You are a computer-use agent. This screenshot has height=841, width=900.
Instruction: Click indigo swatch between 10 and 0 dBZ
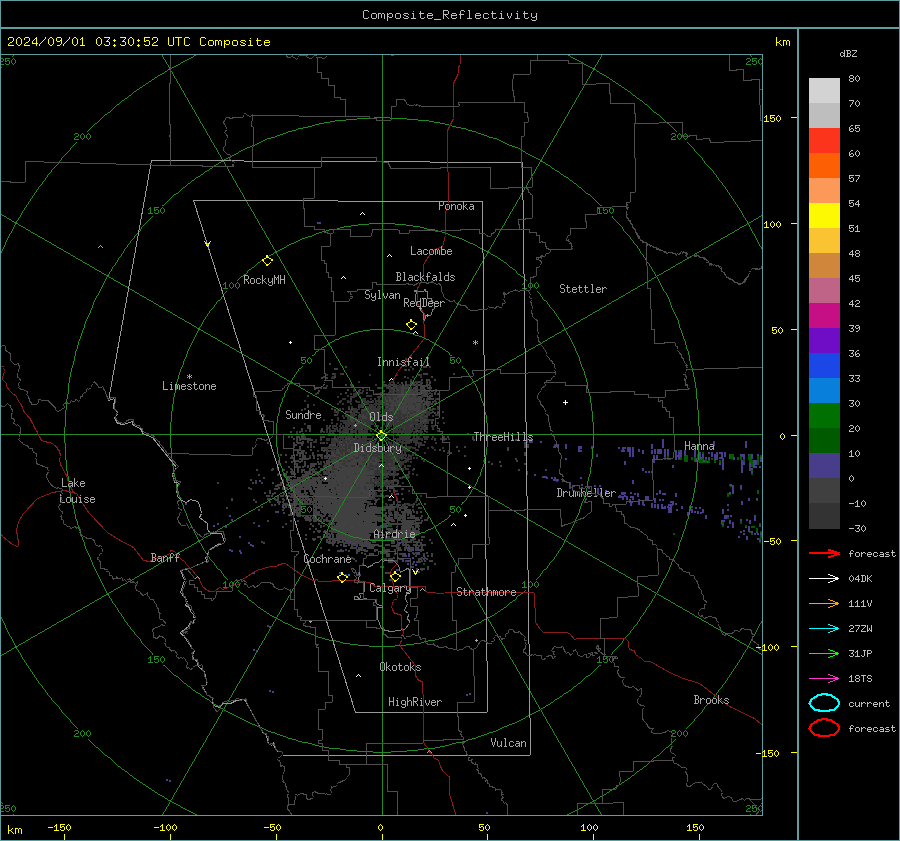(x=824, y=466)
